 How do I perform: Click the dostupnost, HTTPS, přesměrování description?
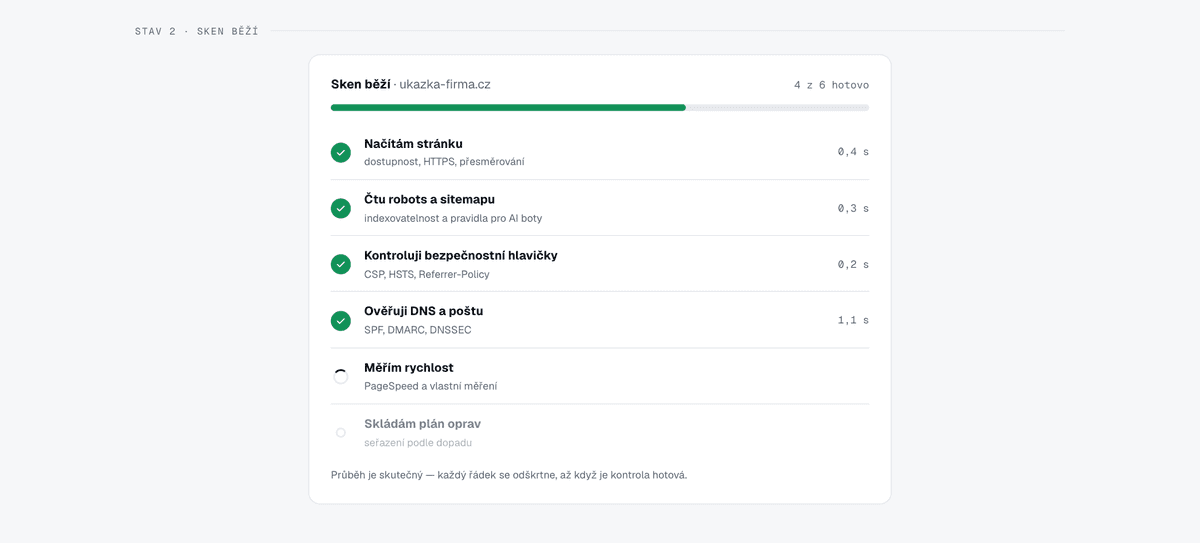coord(444,162)
